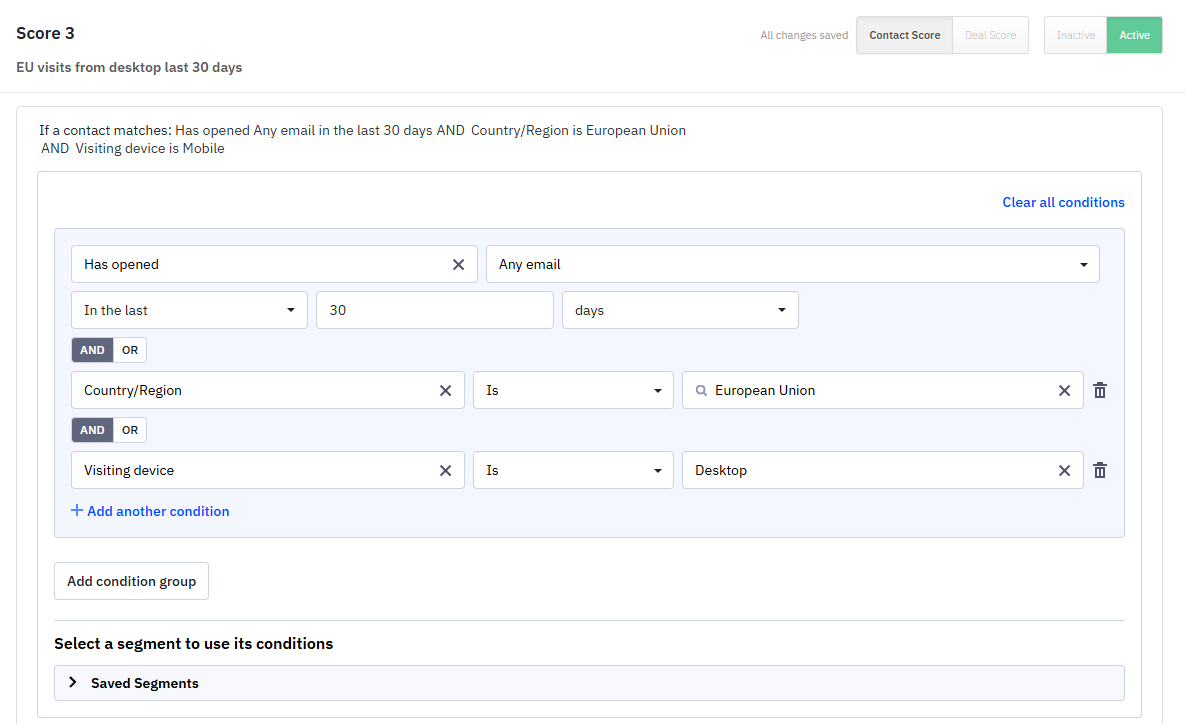The height and width of the screenshot is (724, 1194).
Task: Open the 'In the last' dropdown
Action: (x=188, y=310)
